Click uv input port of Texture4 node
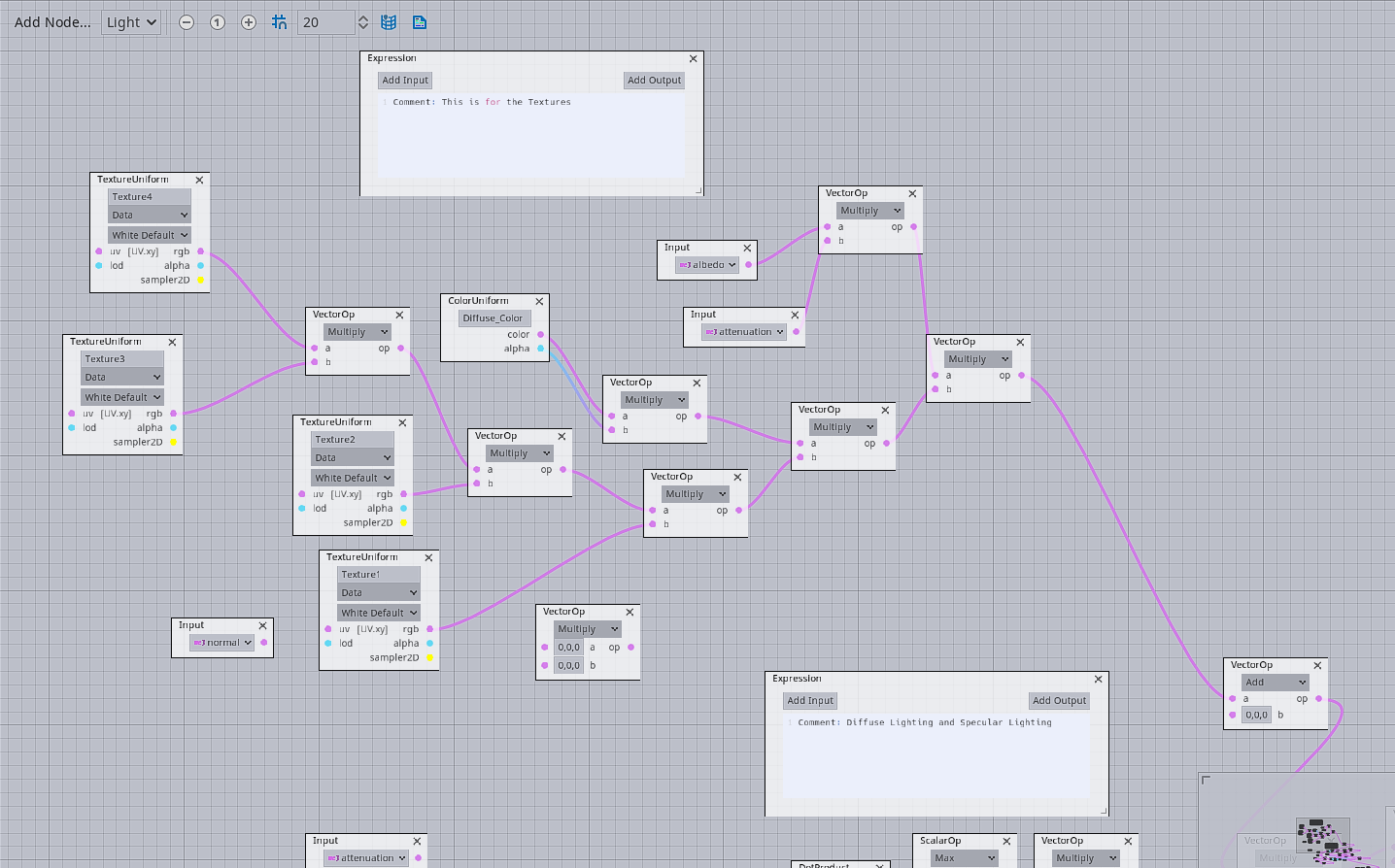Image resolution: width=1395 pixels, height=868 pixels. (x=99, y=251)
